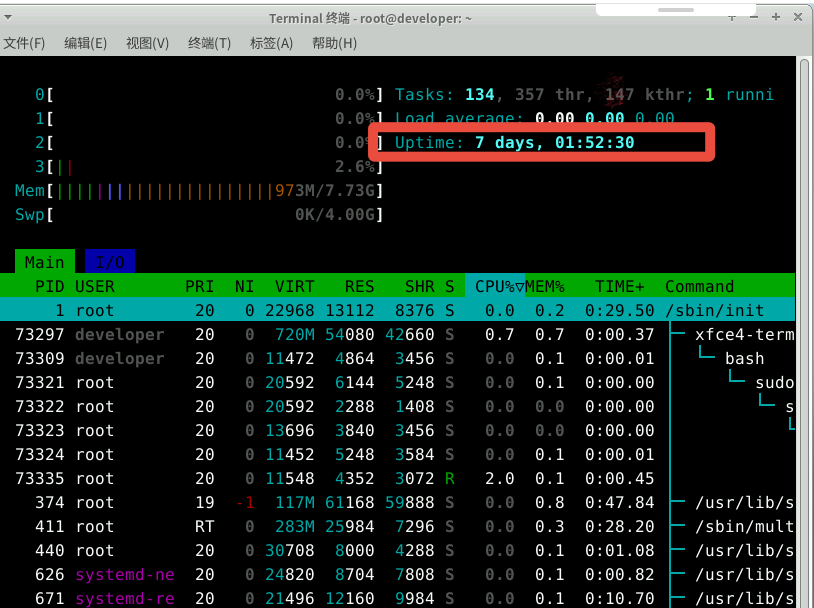This screenshot has height=608, width=814.
Task: Minimize the Terminal window
Action: point(753,18)
